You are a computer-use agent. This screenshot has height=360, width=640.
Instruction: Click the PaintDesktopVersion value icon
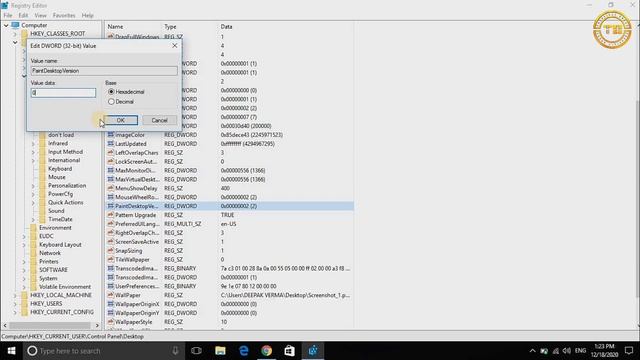(x=111, y=206)
